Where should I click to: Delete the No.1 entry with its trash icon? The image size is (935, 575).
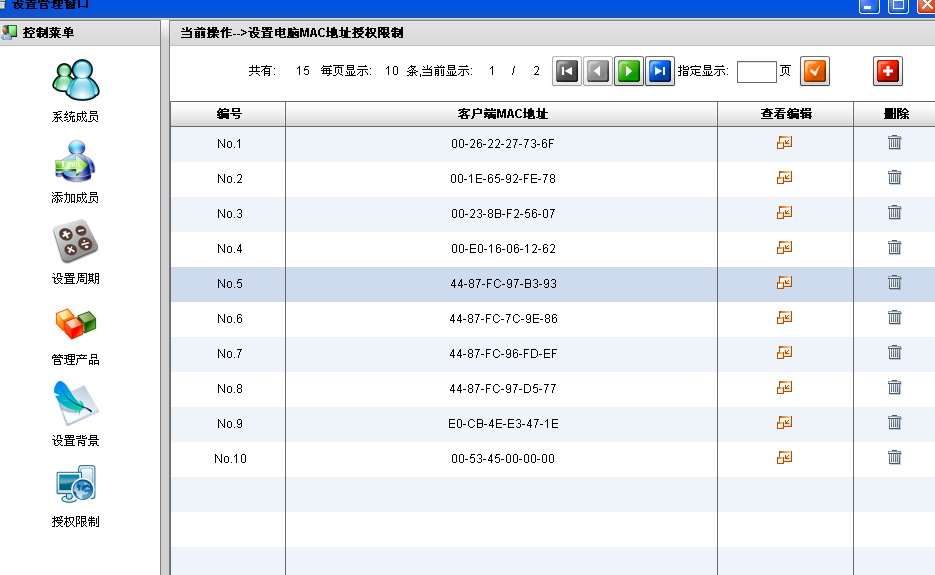coord(894,142)
